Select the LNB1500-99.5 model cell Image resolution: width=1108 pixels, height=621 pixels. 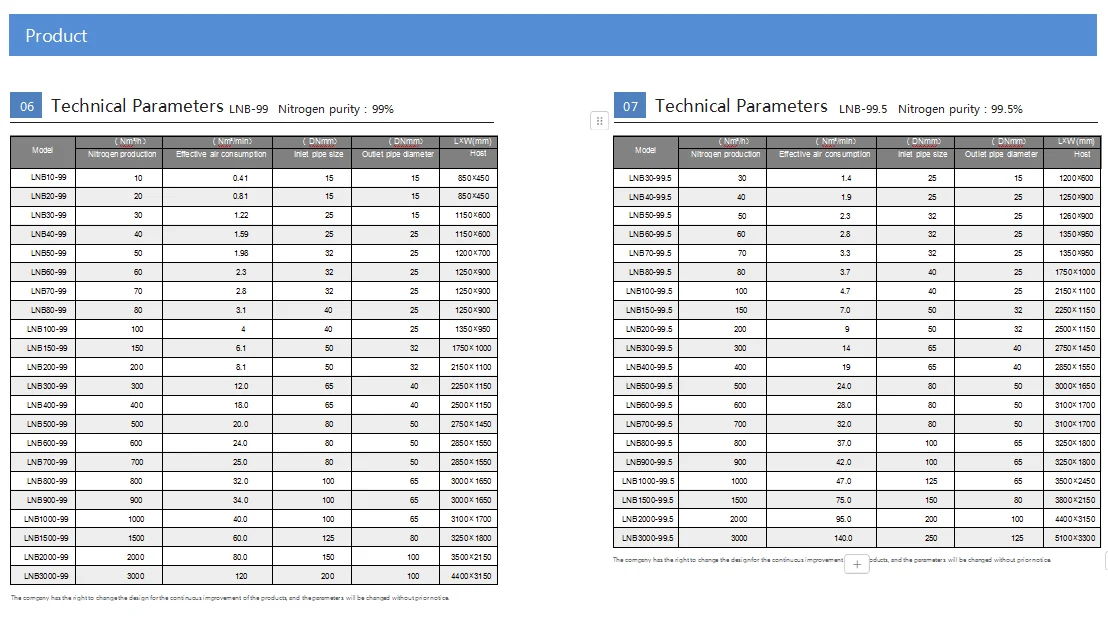coord(648,500)
